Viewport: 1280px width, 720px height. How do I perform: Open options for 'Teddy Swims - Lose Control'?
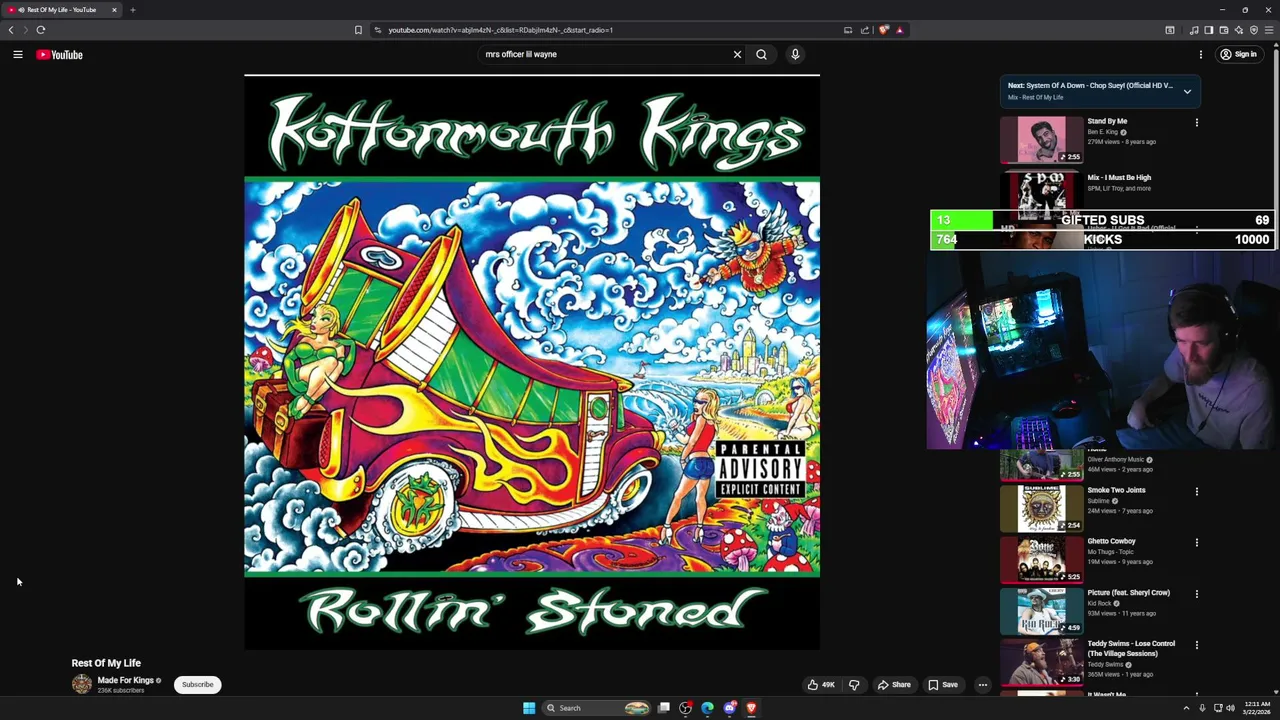point(1196,645)
